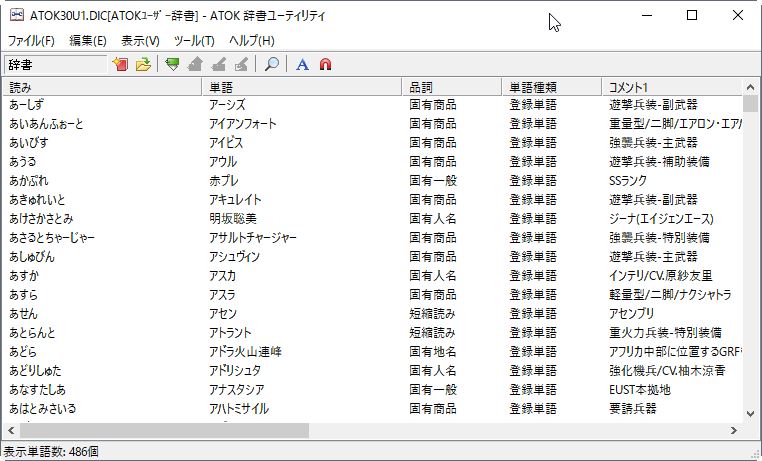Click comment 重火力兵装-特別装備

(665, 332)
